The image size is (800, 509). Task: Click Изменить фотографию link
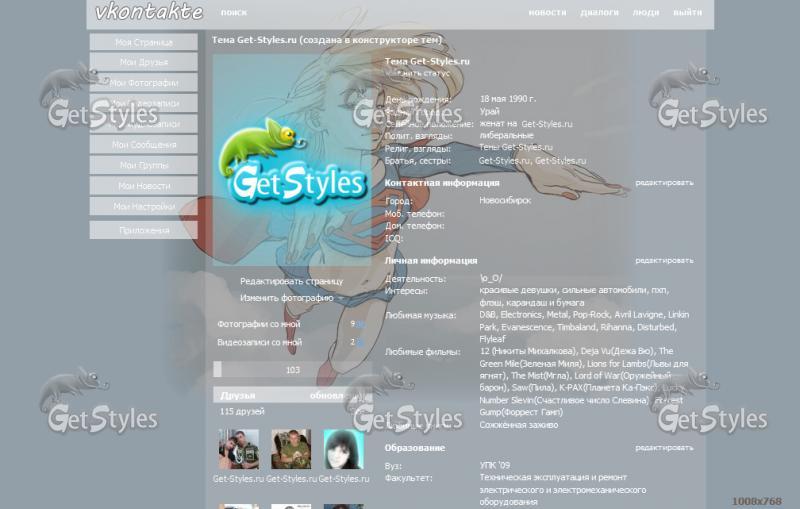(287, 298)
